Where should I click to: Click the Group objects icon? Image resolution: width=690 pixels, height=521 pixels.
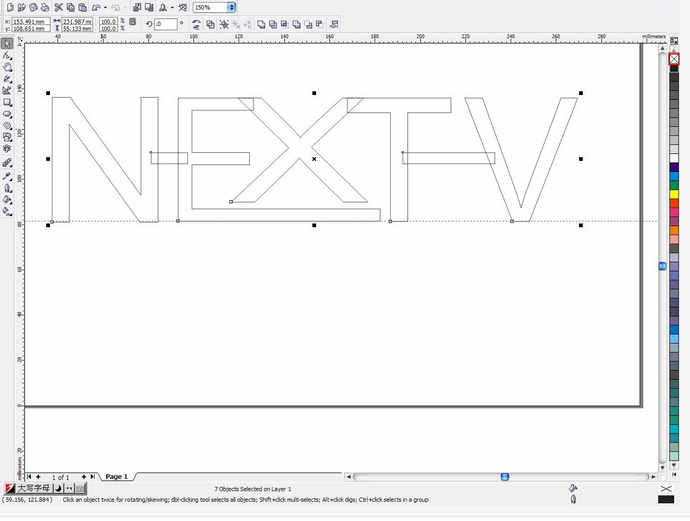224,24
